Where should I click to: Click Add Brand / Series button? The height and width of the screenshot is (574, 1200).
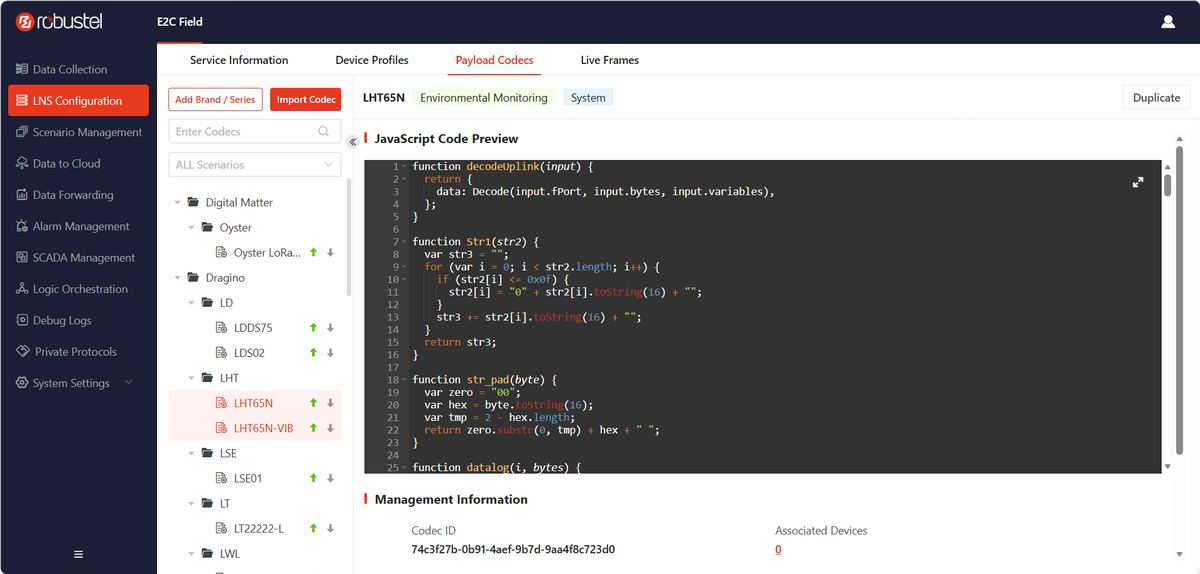[x=215, y=99]
